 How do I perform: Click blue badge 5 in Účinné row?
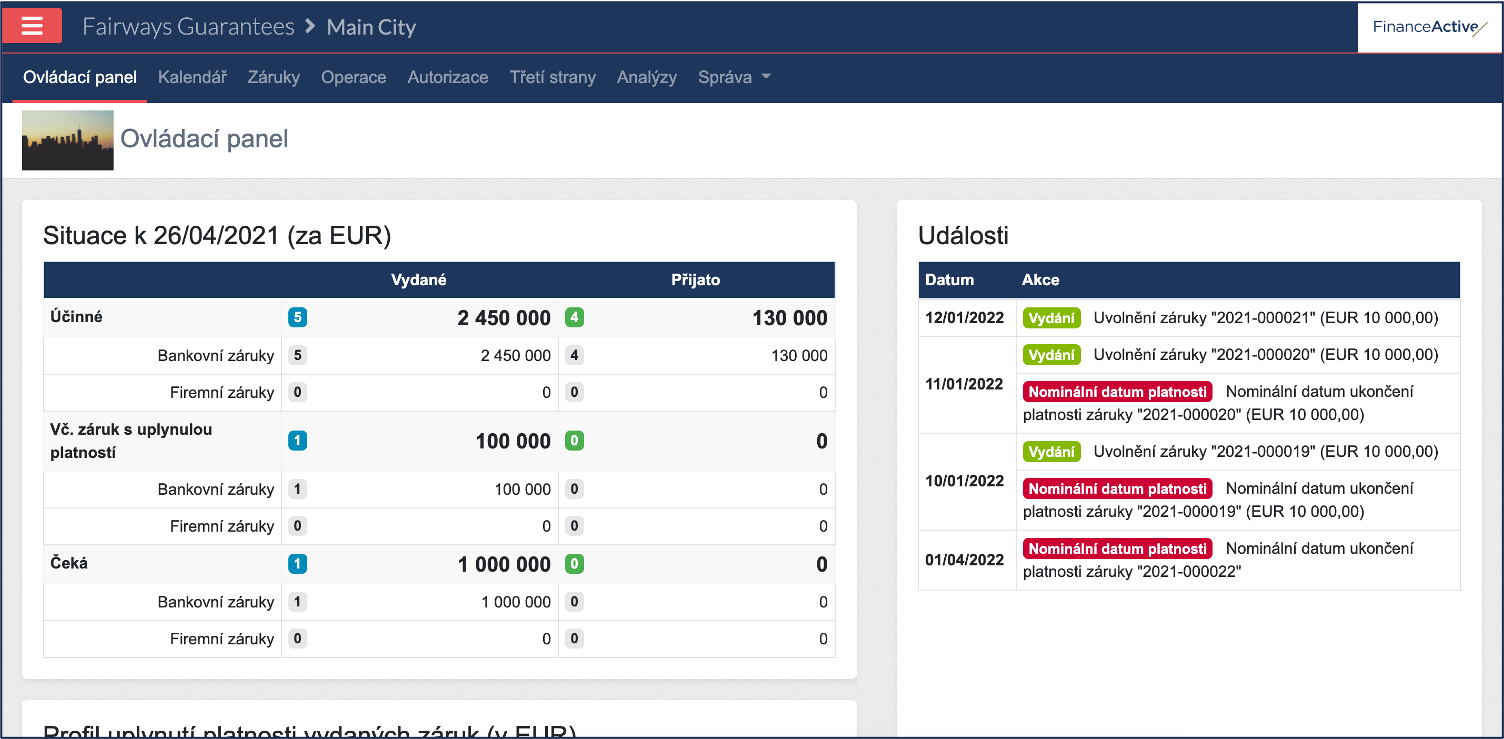point(297,318)
